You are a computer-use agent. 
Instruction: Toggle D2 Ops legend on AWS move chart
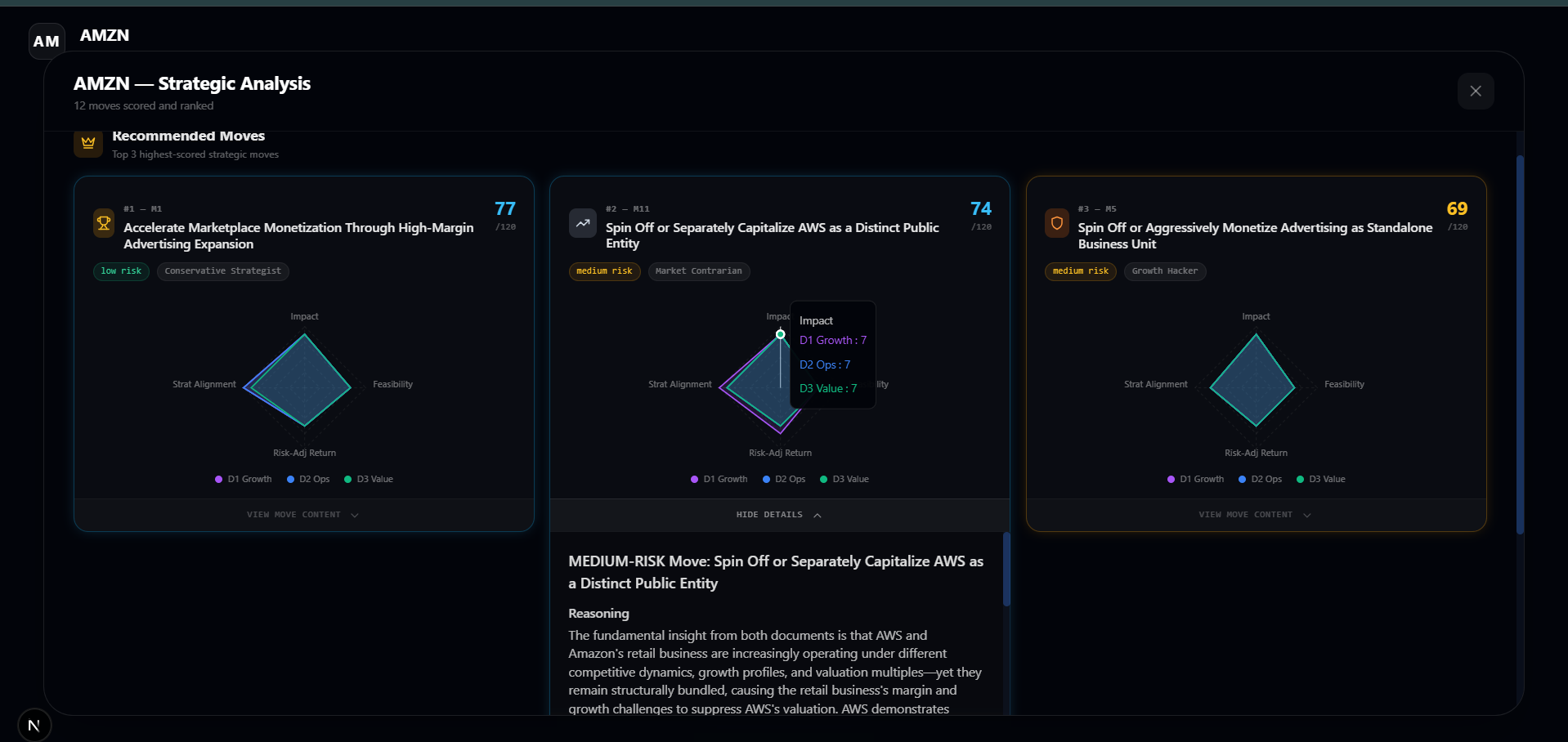[784, 479]
